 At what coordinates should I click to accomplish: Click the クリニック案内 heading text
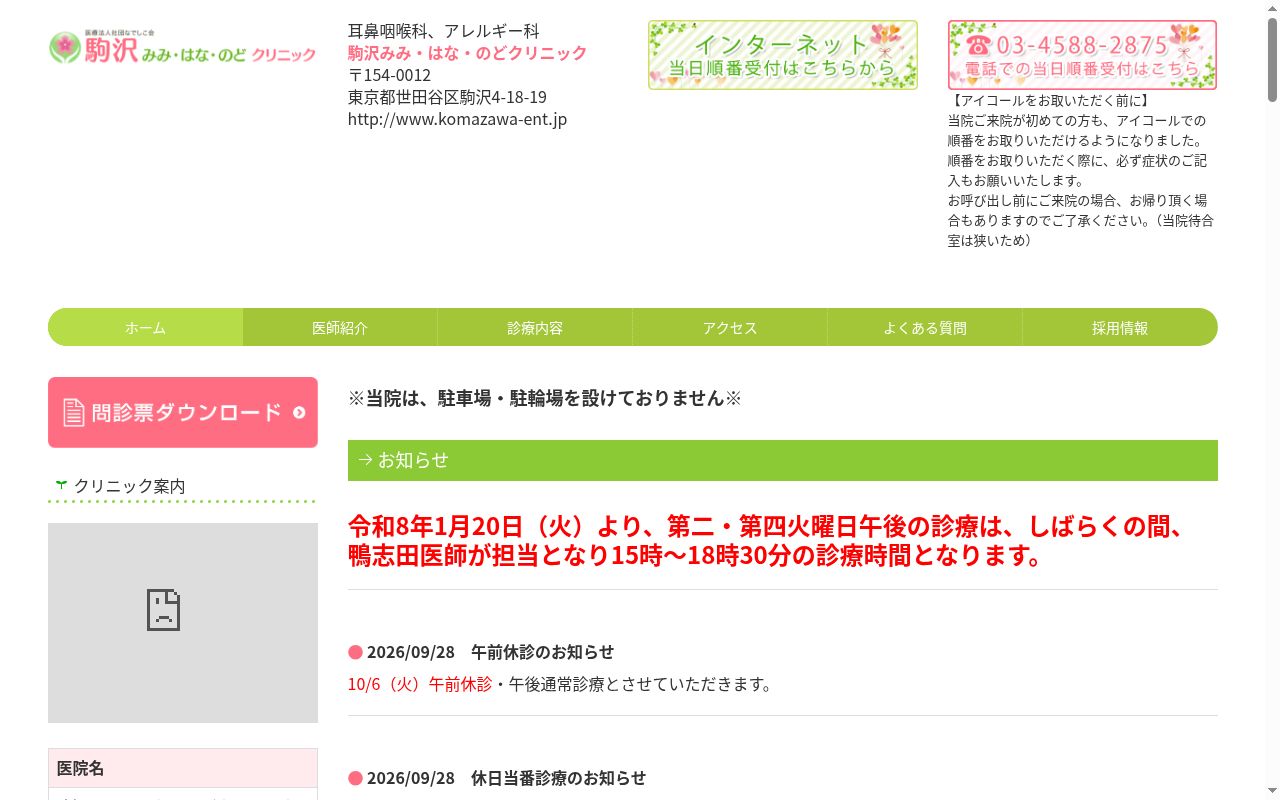click(x=129, y=486)
